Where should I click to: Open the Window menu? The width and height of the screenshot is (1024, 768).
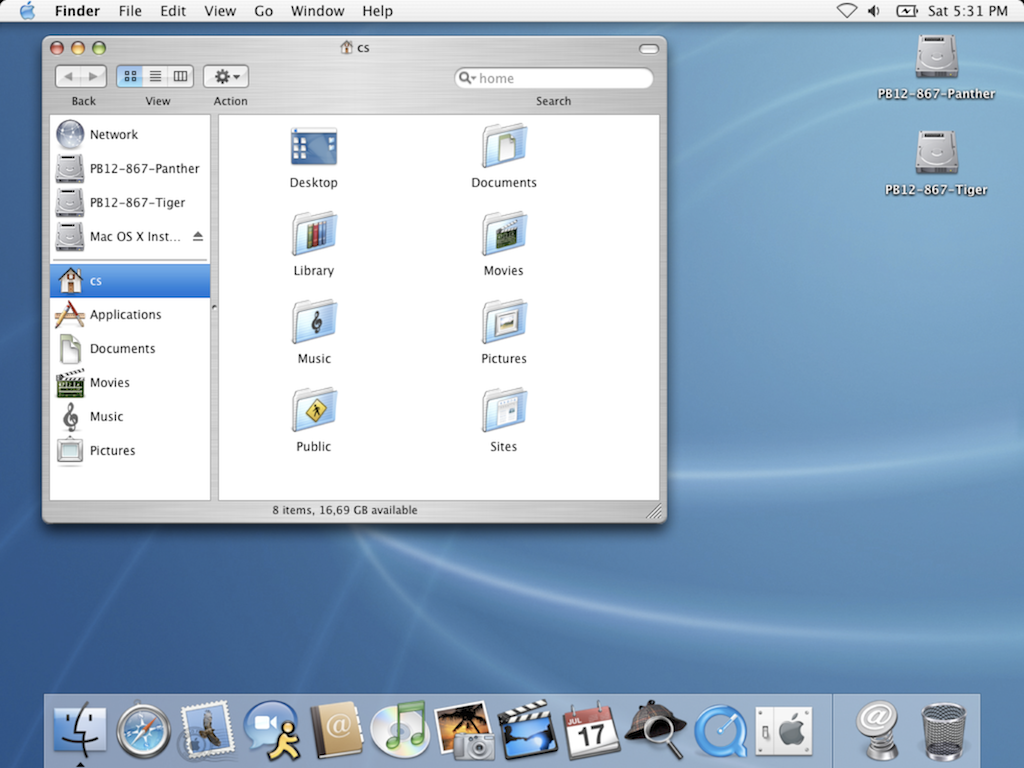317,11
